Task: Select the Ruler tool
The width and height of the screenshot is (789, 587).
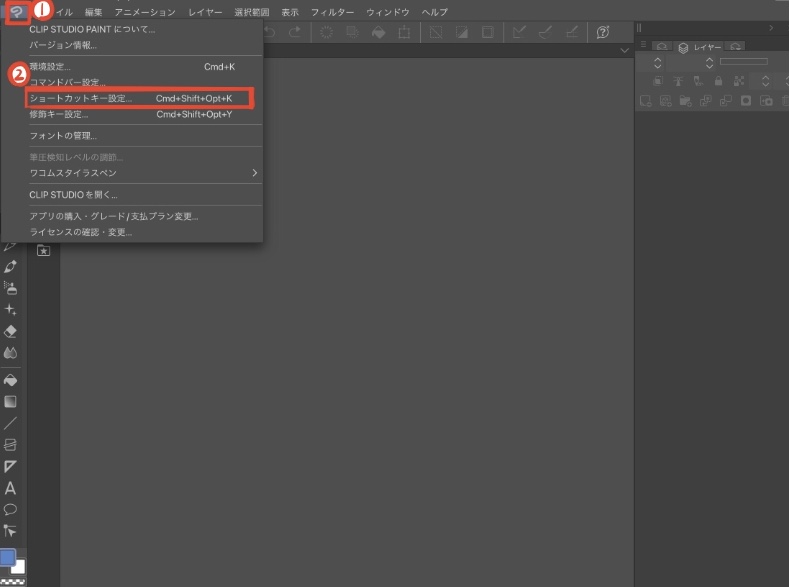Action: [11, 466]
